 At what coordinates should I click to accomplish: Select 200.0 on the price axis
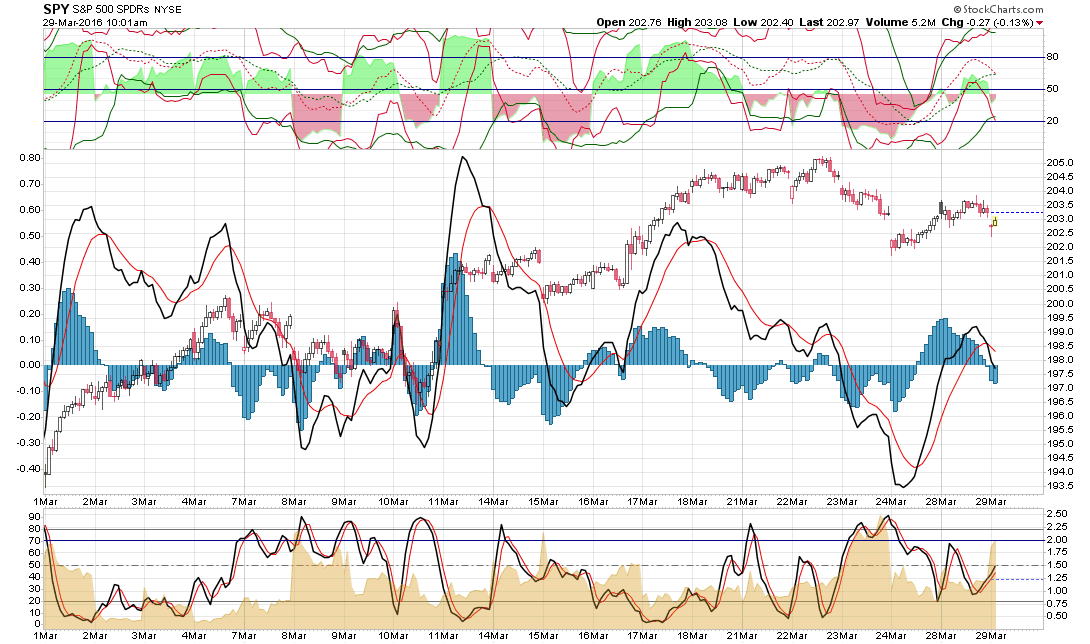(x=1059, y=303)
